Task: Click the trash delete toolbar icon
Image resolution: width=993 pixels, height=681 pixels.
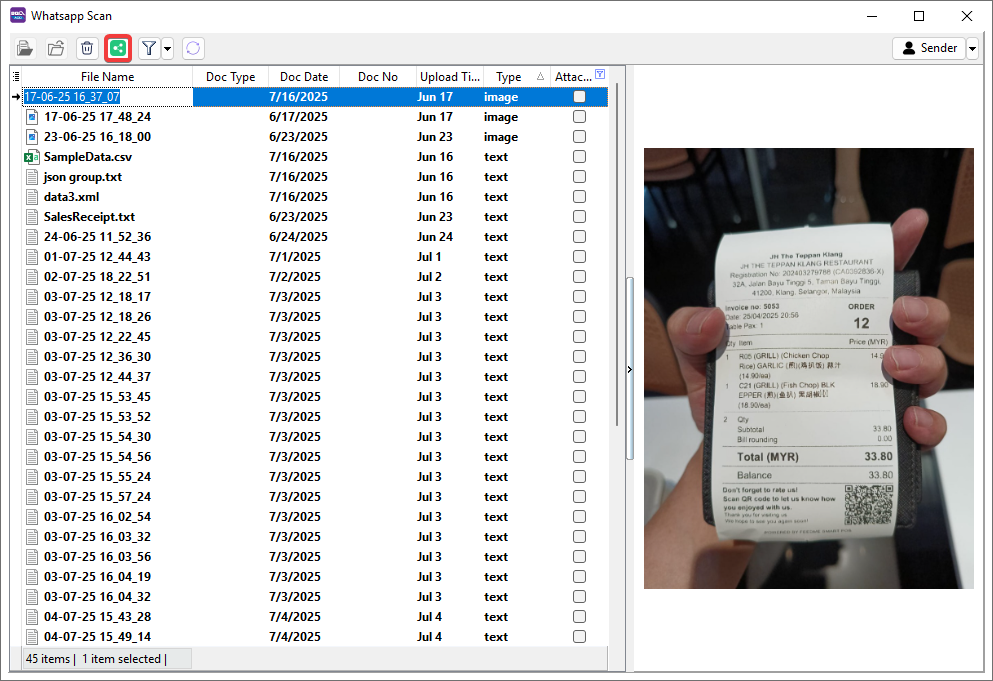Action: [87, 48]
